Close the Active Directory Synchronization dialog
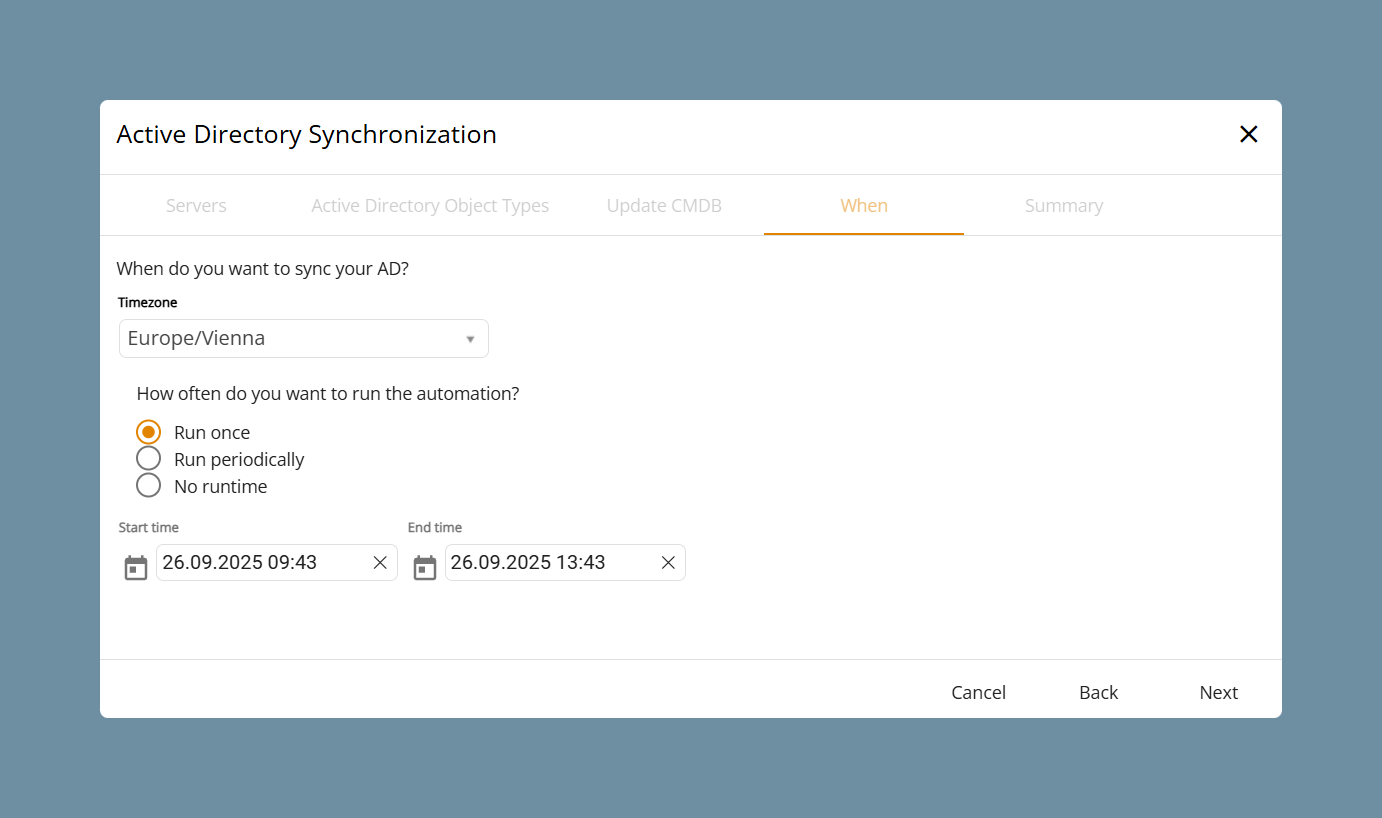 pos(1249,134)
